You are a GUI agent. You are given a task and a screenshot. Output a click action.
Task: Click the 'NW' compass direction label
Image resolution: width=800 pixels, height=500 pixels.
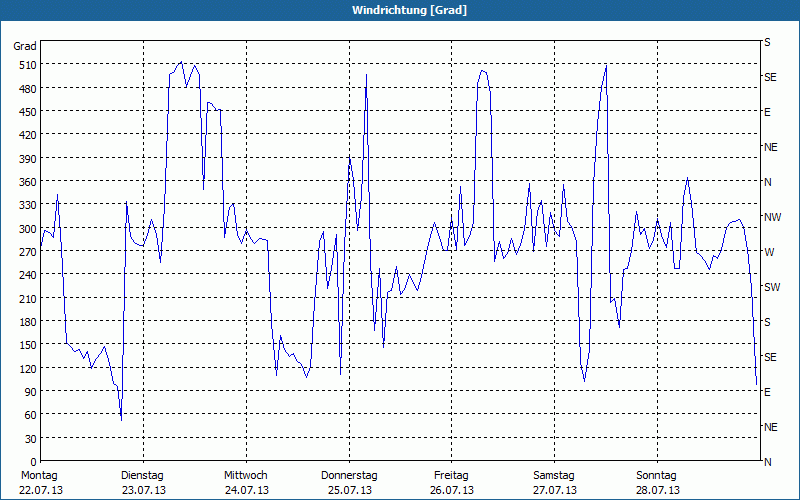[x=772, y=217]
